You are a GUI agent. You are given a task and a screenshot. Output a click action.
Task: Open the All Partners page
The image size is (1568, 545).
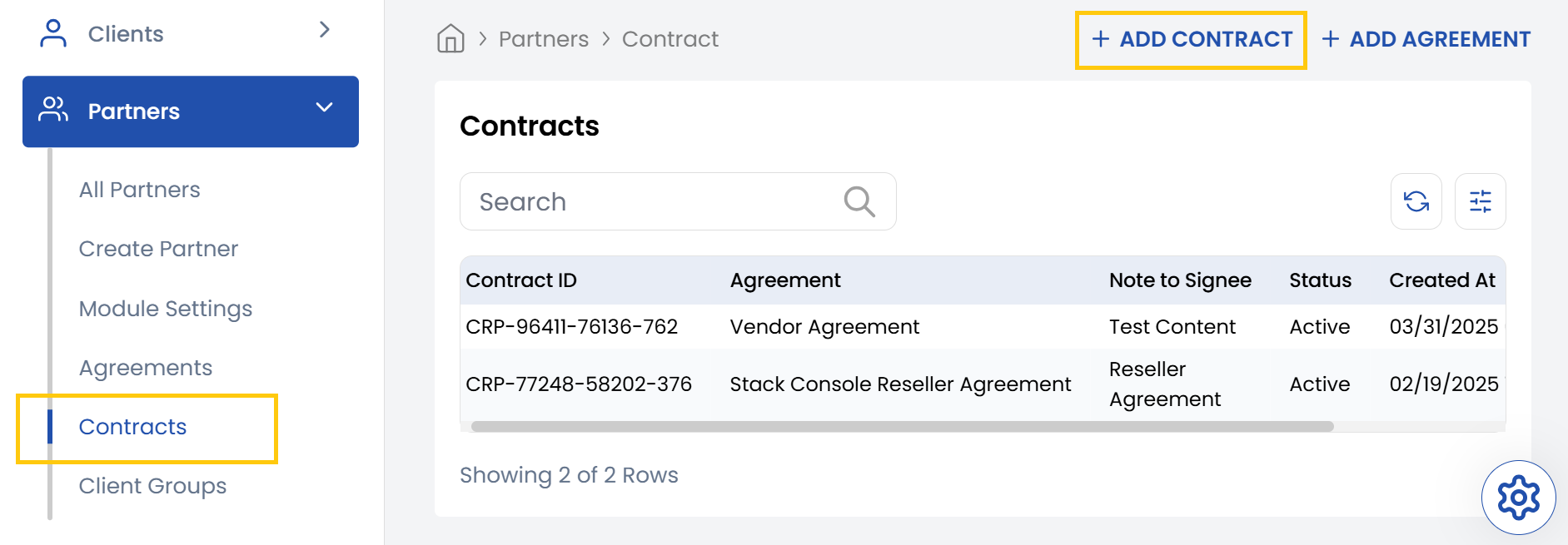(x=139, y=190)
